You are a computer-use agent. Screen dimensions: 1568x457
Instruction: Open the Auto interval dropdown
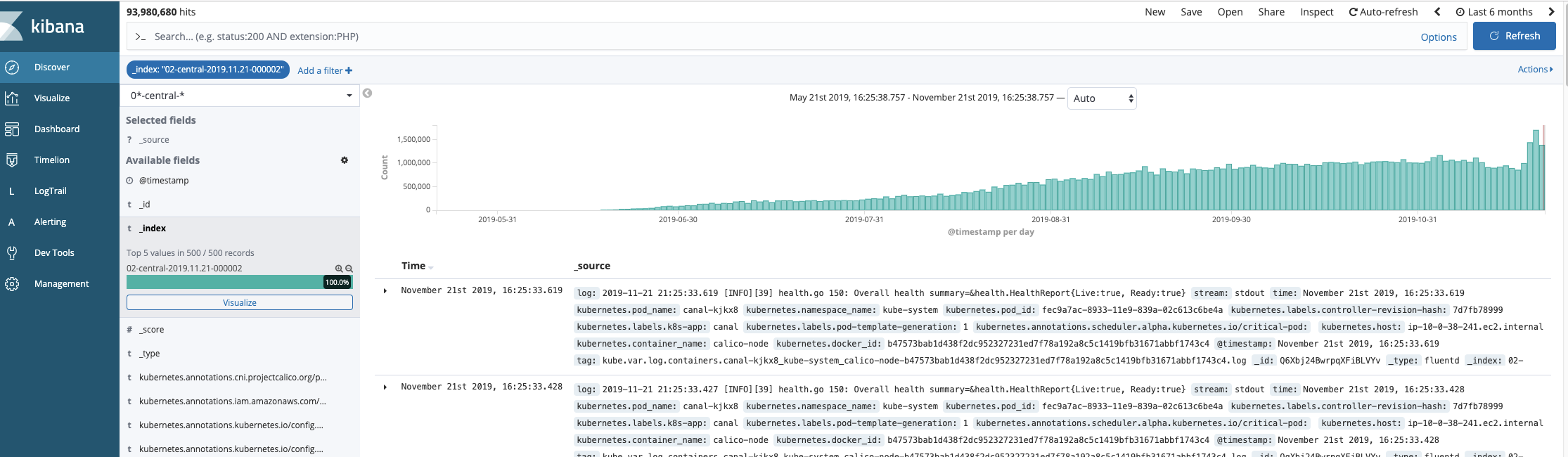(1102, 98)
